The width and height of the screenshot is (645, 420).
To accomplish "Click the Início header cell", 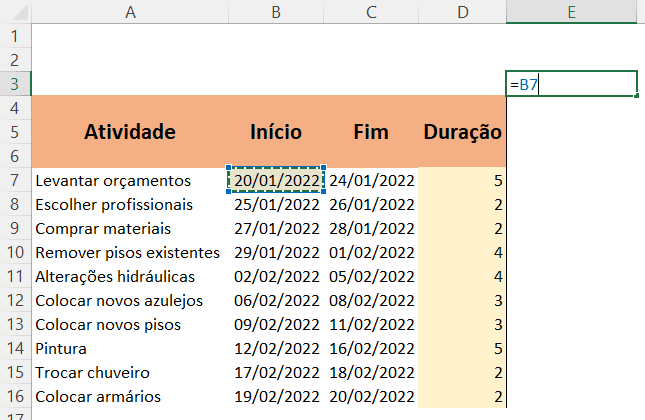I will [x=276, y=132].
